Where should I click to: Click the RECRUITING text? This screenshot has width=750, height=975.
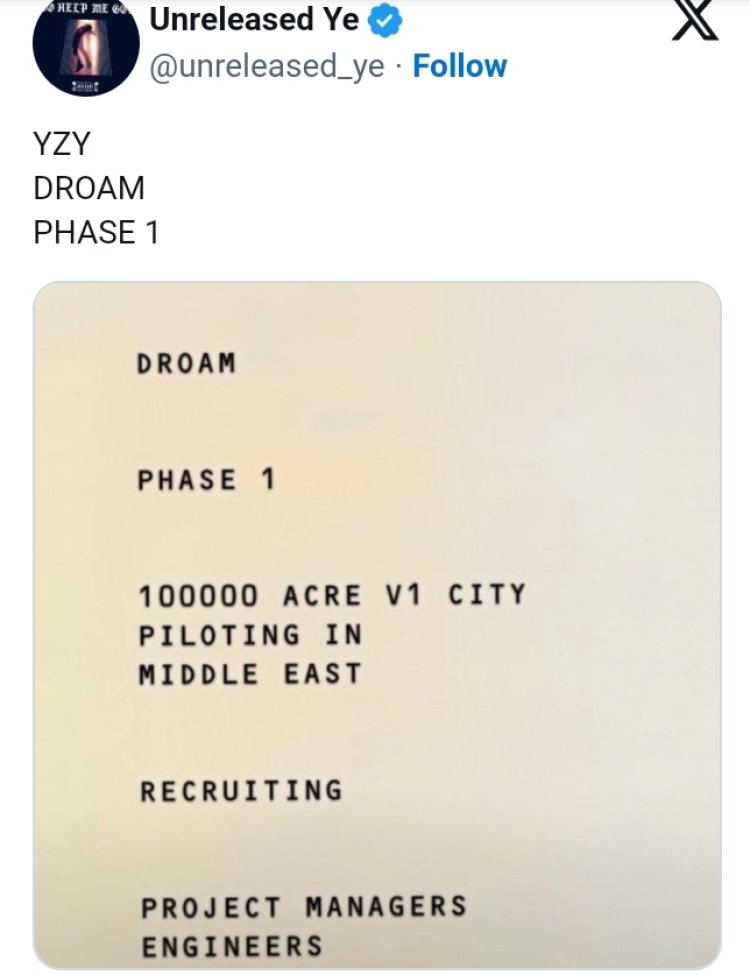[x=241, y=791]
